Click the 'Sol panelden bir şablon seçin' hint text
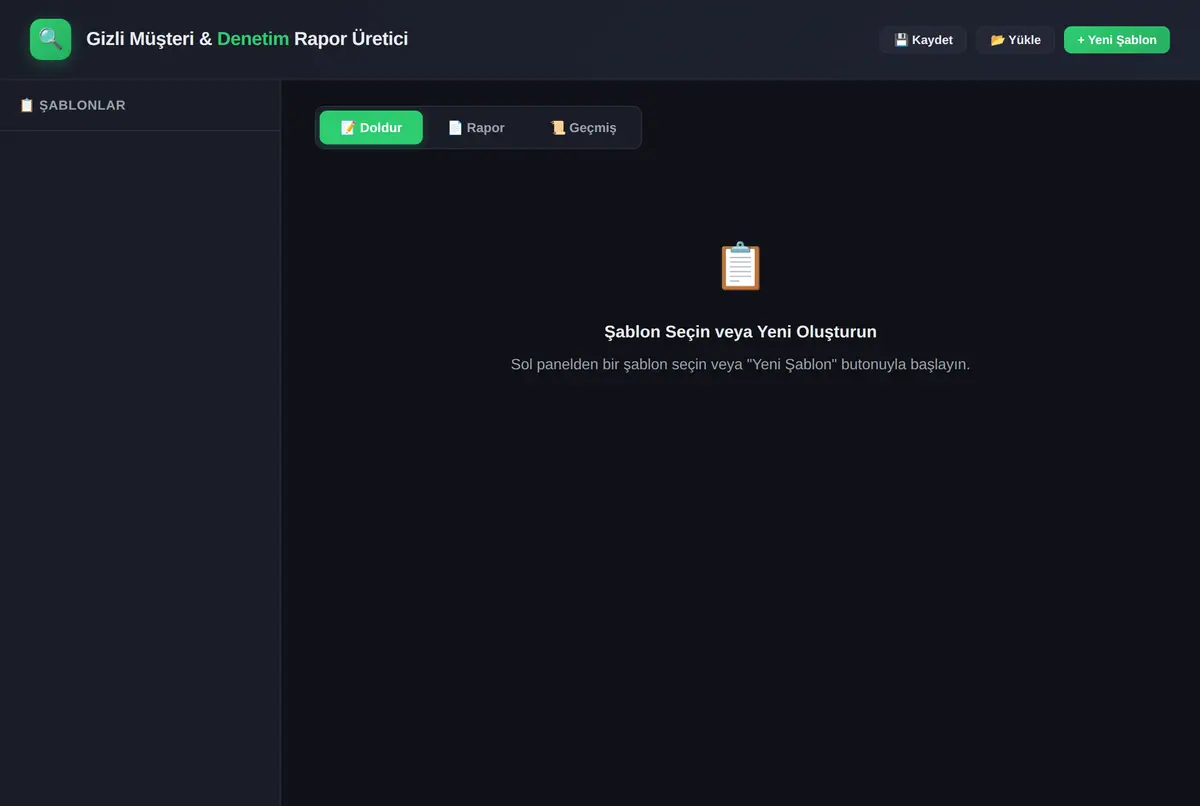Viewport: 1200px width, 806px height. [740, 364]
